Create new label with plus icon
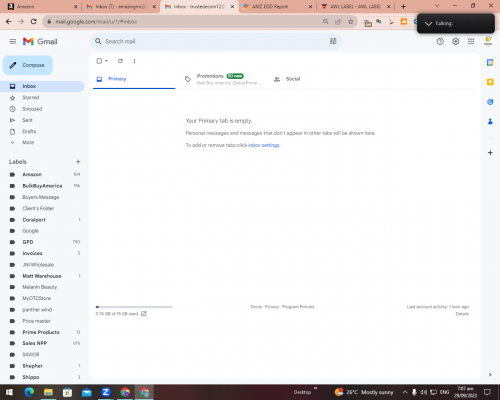500x400 pixels. pos(78,162)
